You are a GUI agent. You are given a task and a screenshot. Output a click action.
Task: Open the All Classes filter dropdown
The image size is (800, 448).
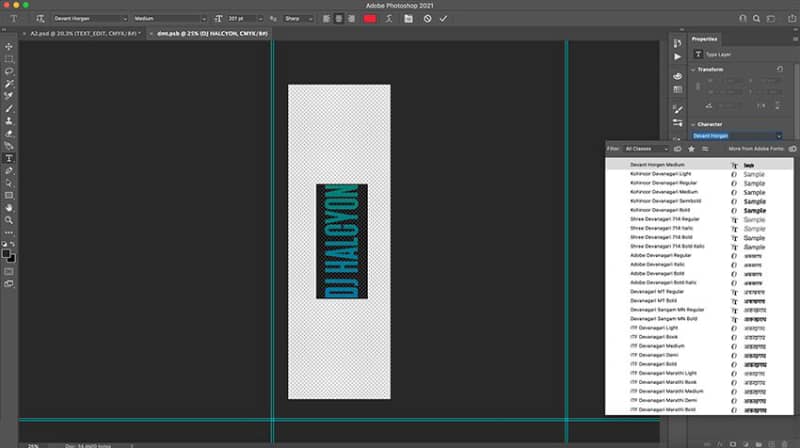coord(646,149)
